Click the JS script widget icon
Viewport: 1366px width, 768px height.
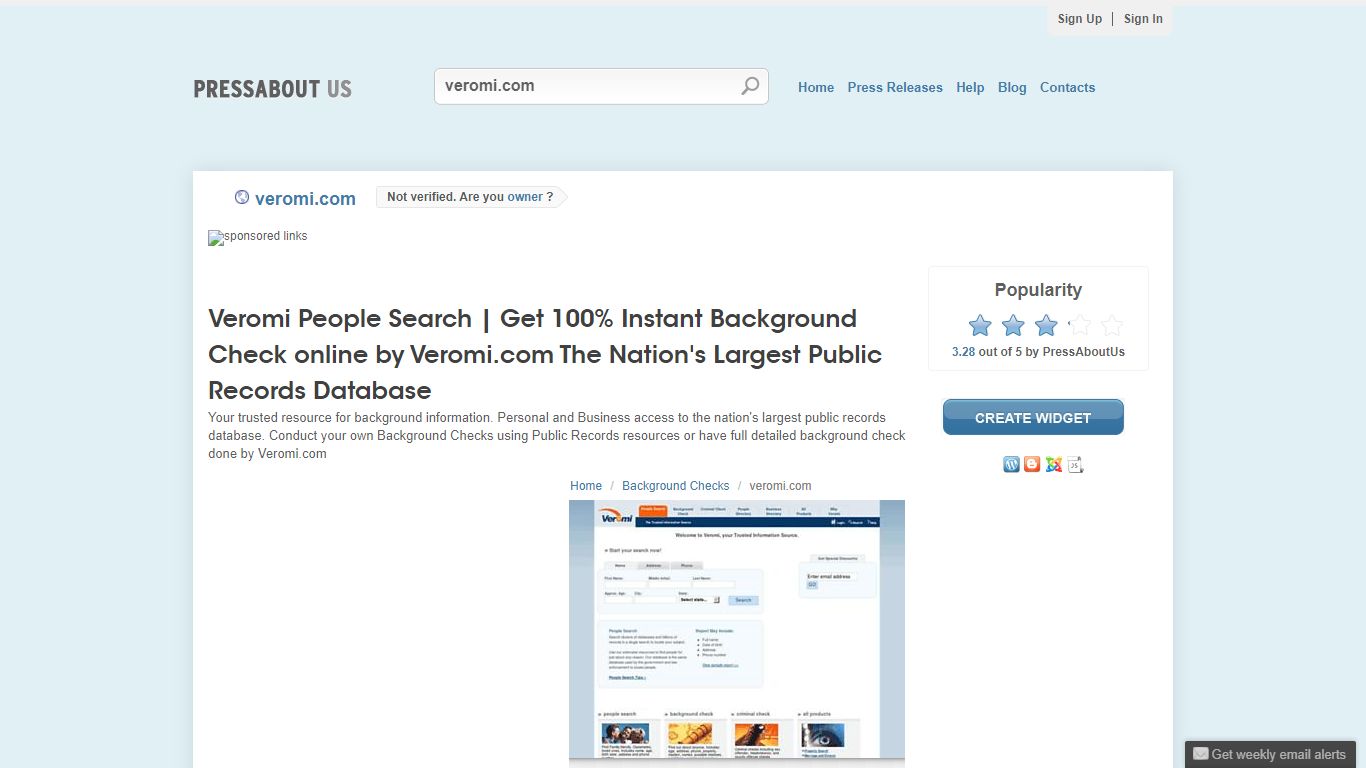click(1075, 464)
